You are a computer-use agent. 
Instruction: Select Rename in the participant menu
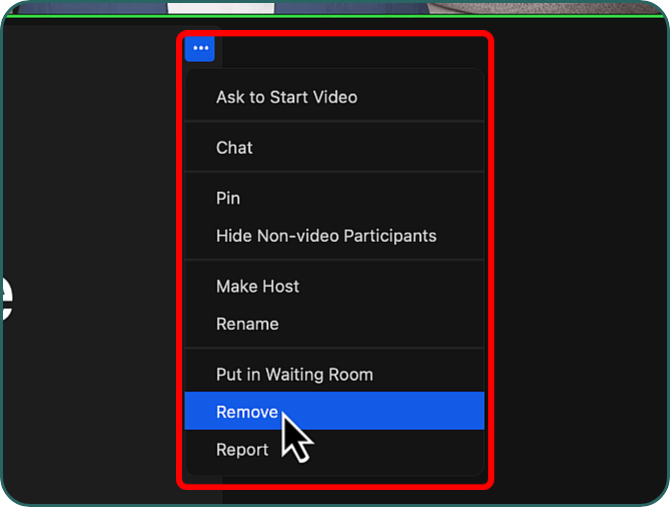(x=334, y=324)
